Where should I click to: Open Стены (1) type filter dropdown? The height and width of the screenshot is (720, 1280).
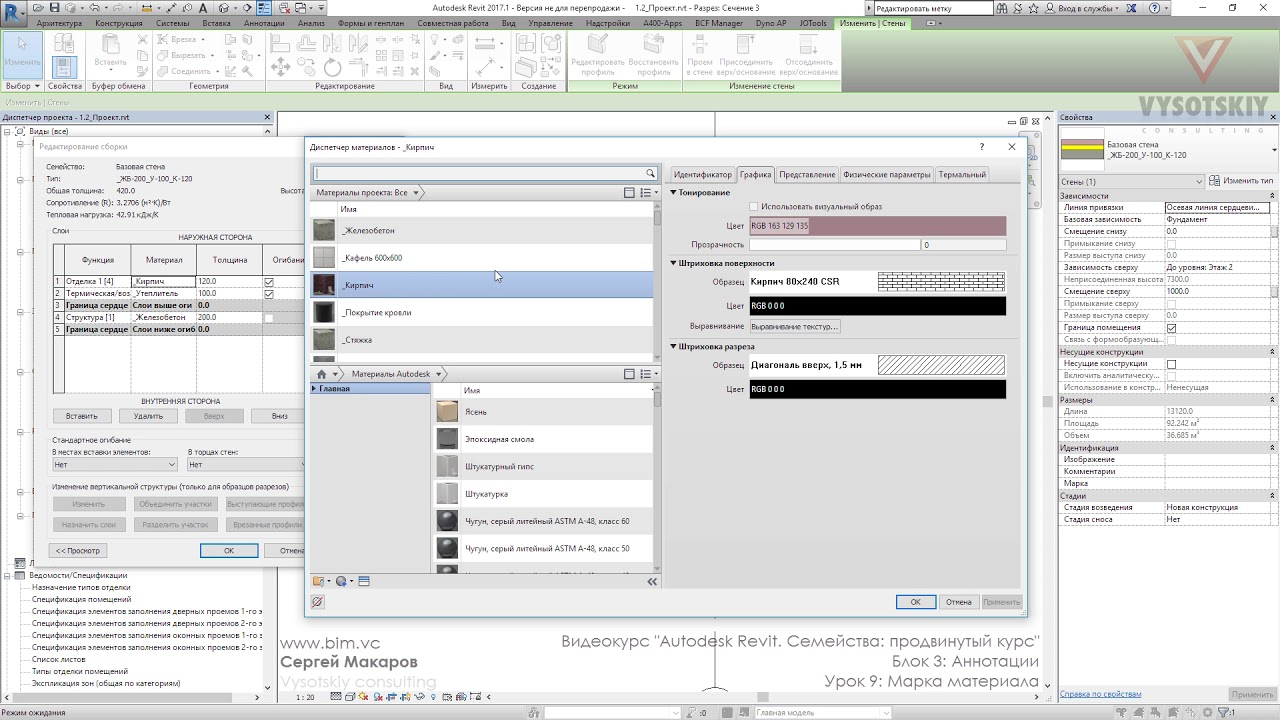pos(1131,181)
